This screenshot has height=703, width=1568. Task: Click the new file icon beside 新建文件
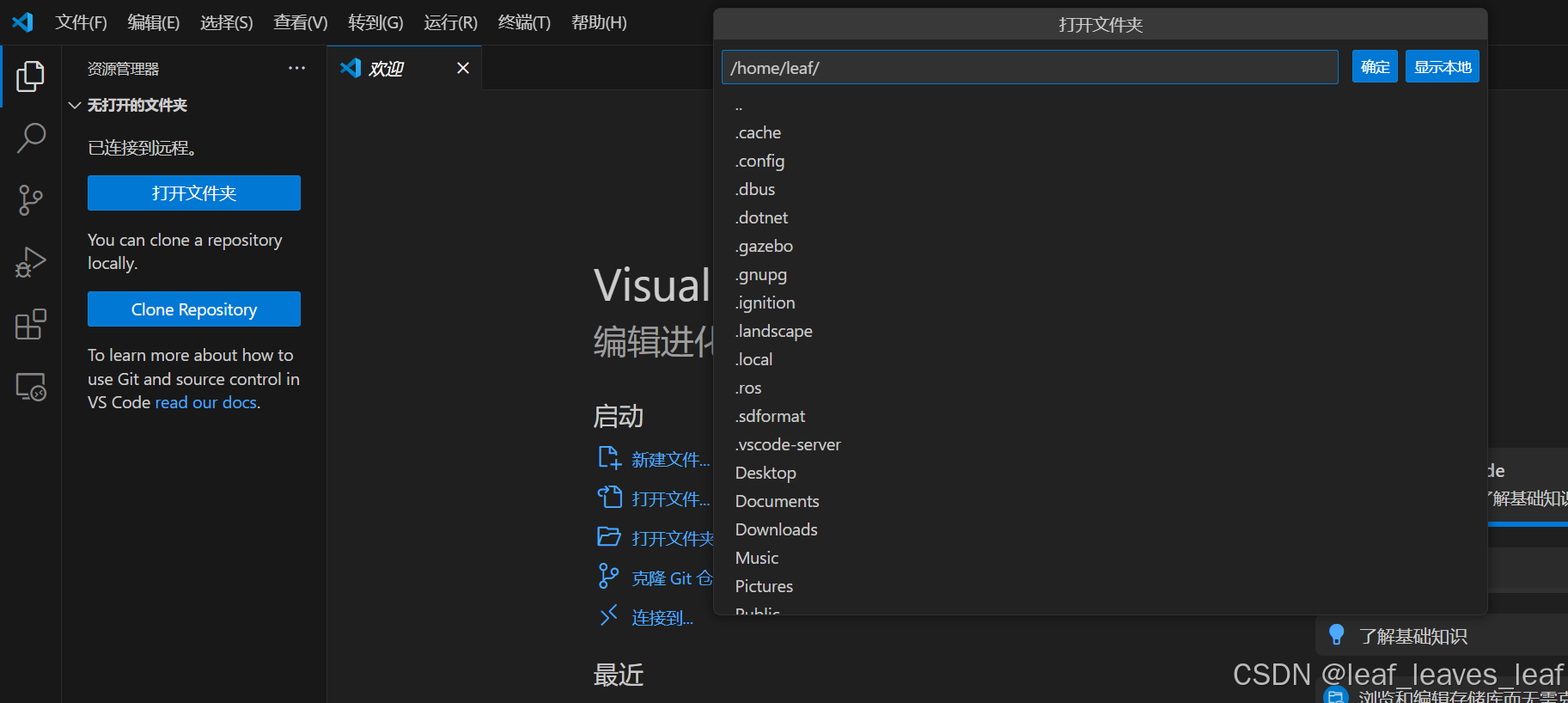pyautogui.click(x=609, y=458)
